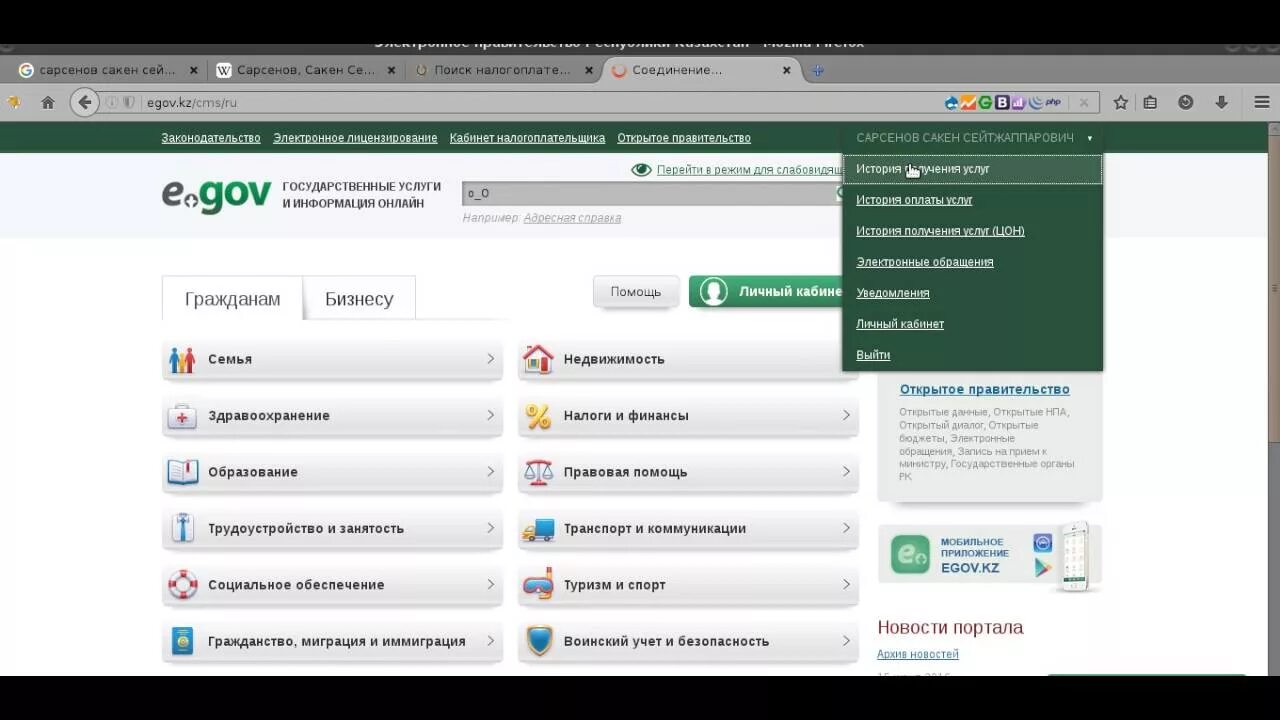Viewport: 1280px width, 720px height.
Task: Select История оплаты услуг menu item
Action: pyautogui.click(x=914, y=200)
